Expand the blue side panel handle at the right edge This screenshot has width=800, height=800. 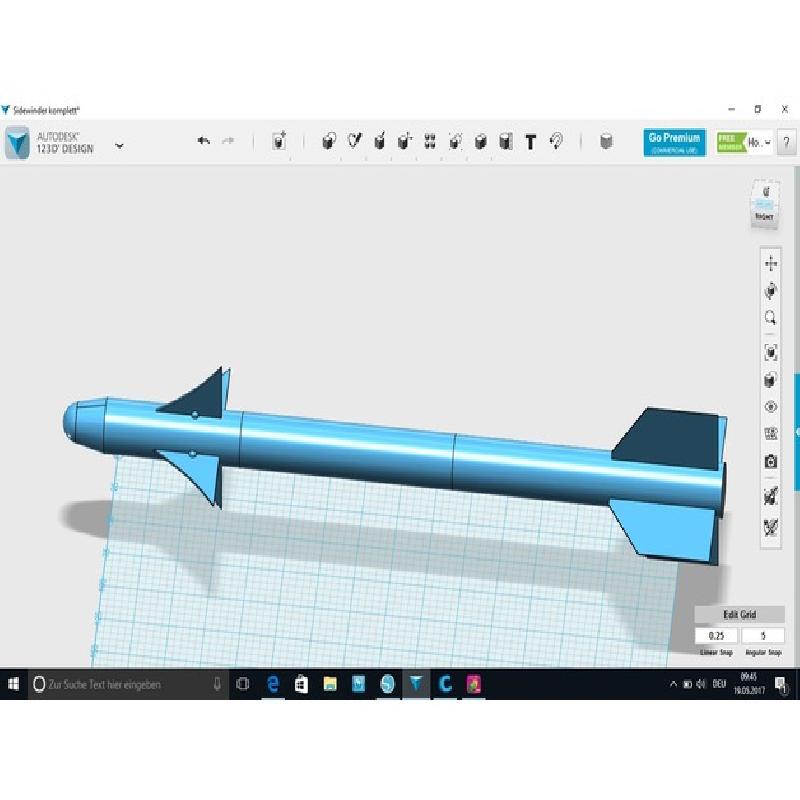(x=797, y=432)
